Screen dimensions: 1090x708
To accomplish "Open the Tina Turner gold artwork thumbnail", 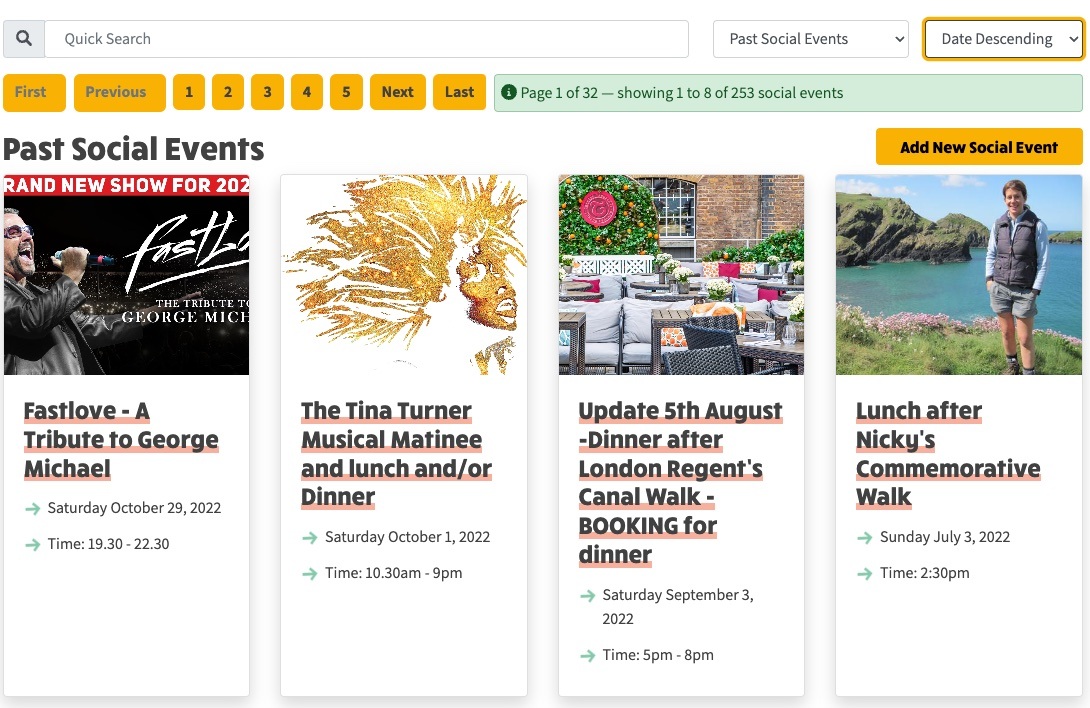I will point(404,275).
